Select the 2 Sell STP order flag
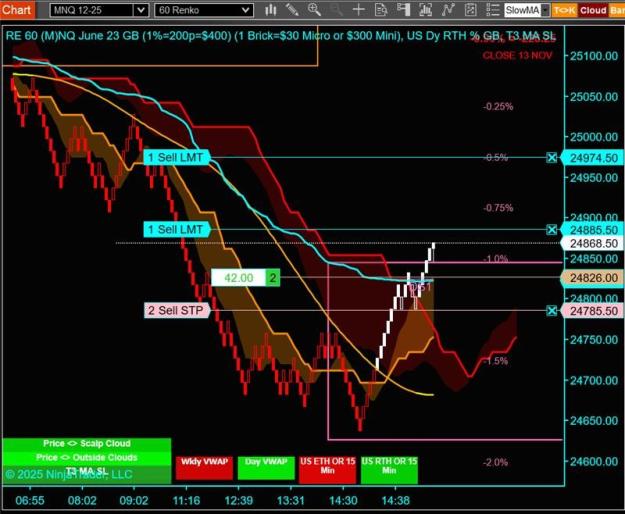The image size is (625, 514). pyautogui.click(x=176, y=310)
